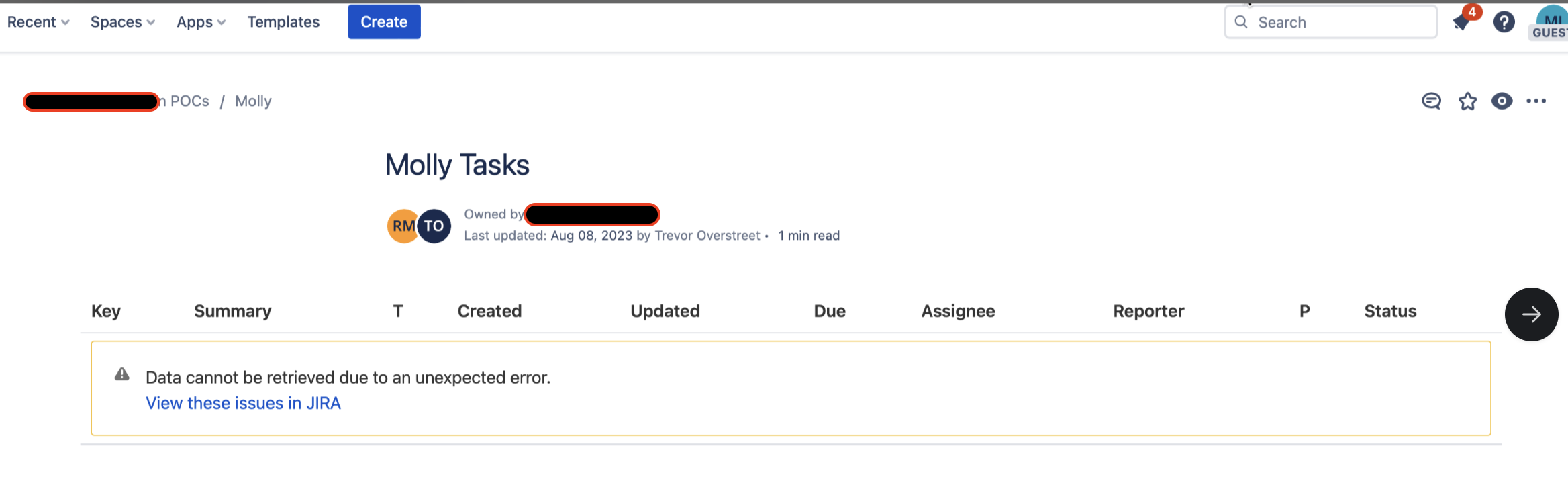Click the last updated date Aug 08, 2023

click(x=591, y=236)
